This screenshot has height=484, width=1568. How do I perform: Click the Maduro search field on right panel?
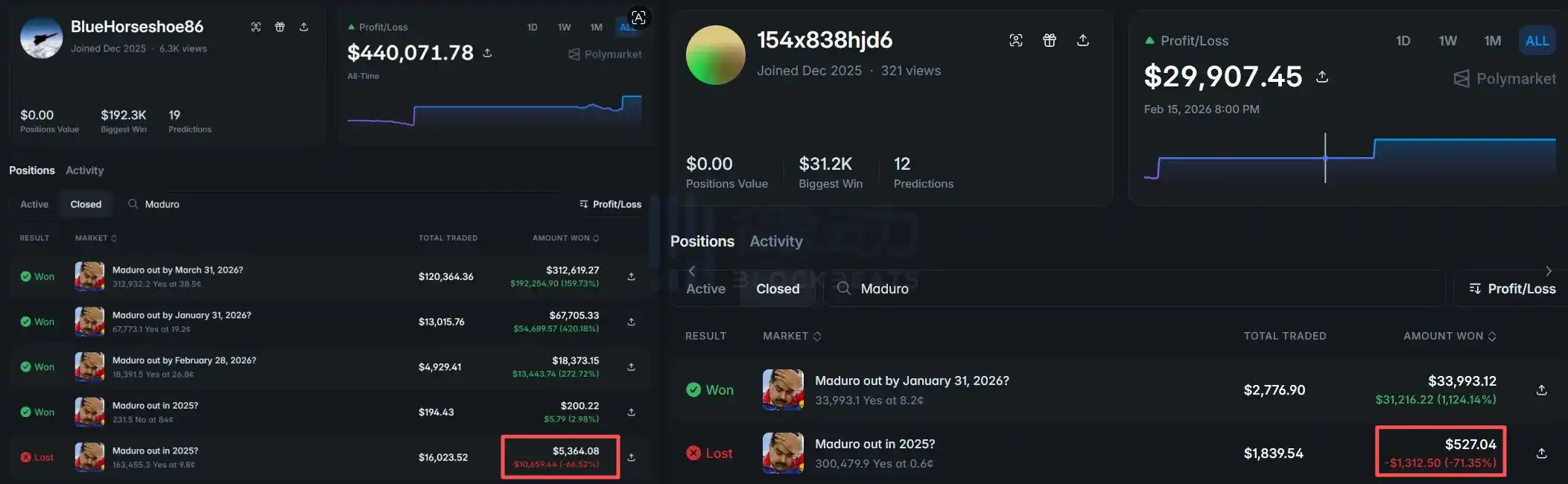[1134, 289]
